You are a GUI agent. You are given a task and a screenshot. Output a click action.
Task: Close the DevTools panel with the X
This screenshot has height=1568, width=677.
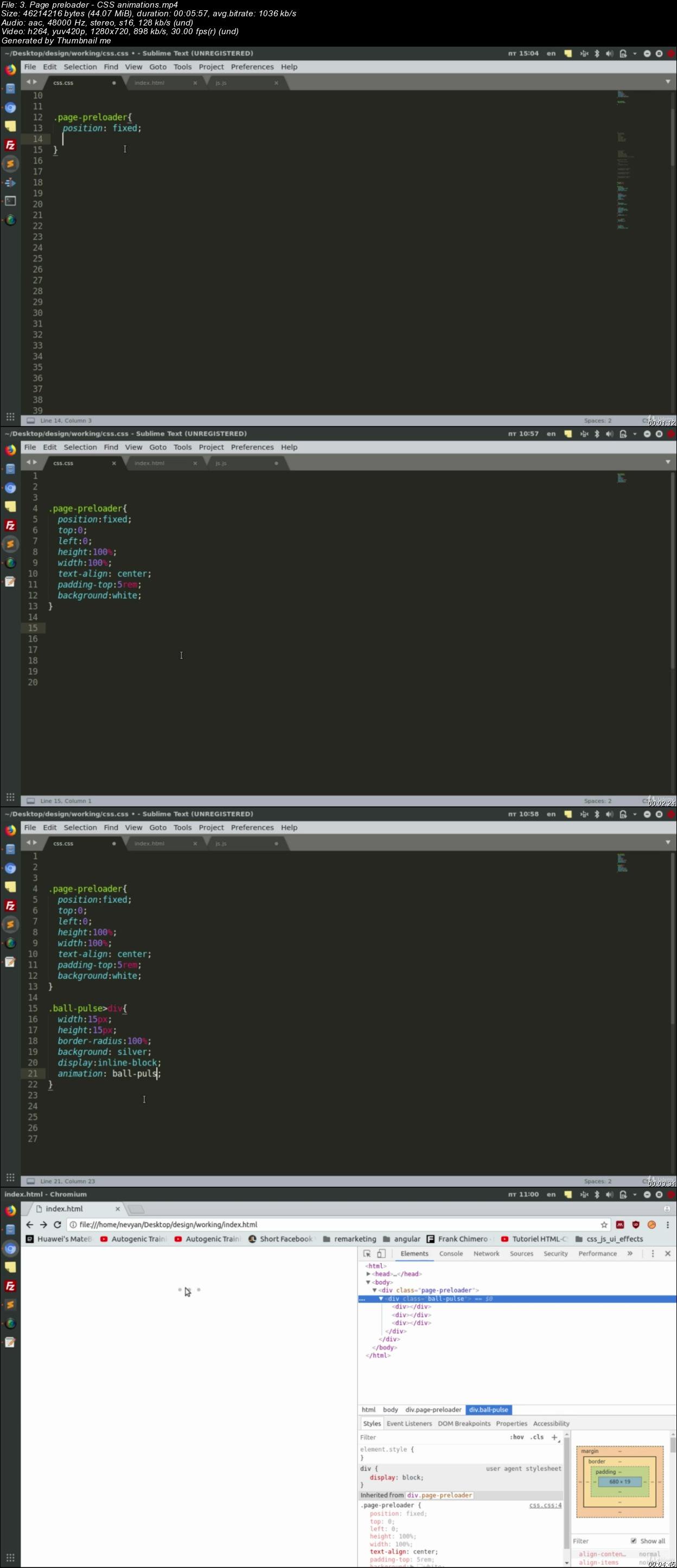[x=667, y=1253]
